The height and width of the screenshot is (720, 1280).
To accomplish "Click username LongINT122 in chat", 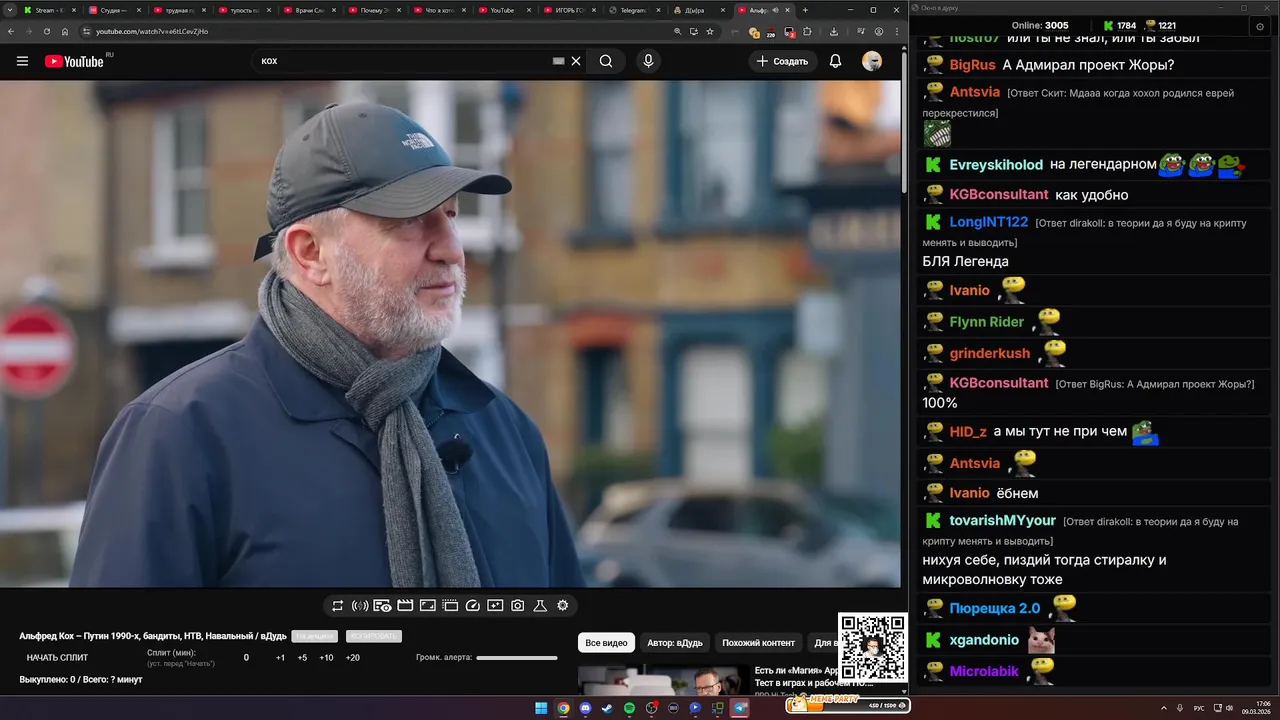I will [988, 222].
